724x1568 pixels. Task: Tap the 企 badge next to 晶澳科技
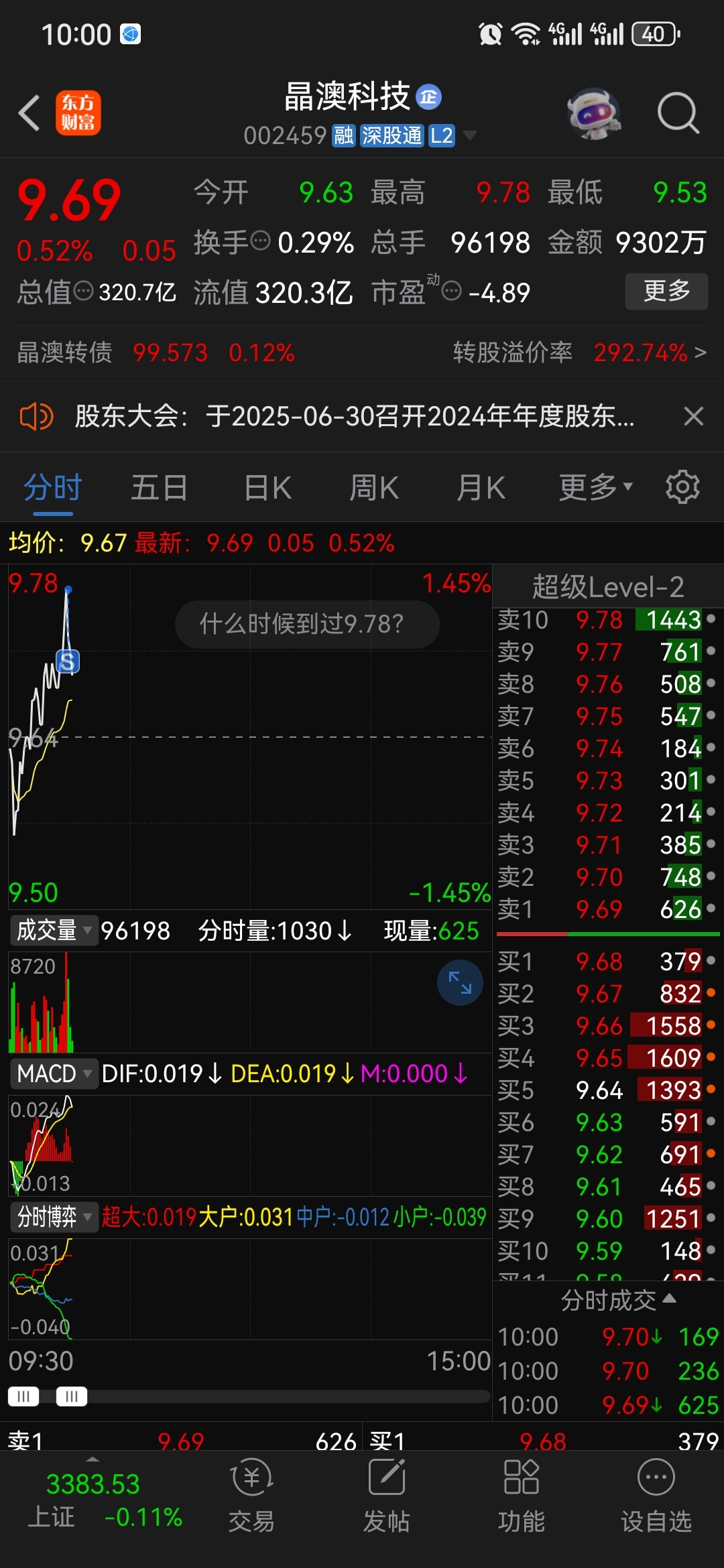click(x=429, y=97)
